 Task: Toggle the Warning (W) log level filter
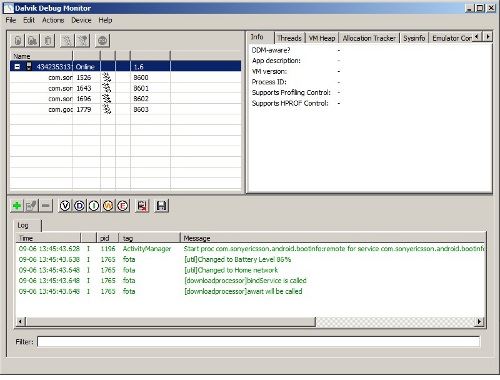coord(108,206)
